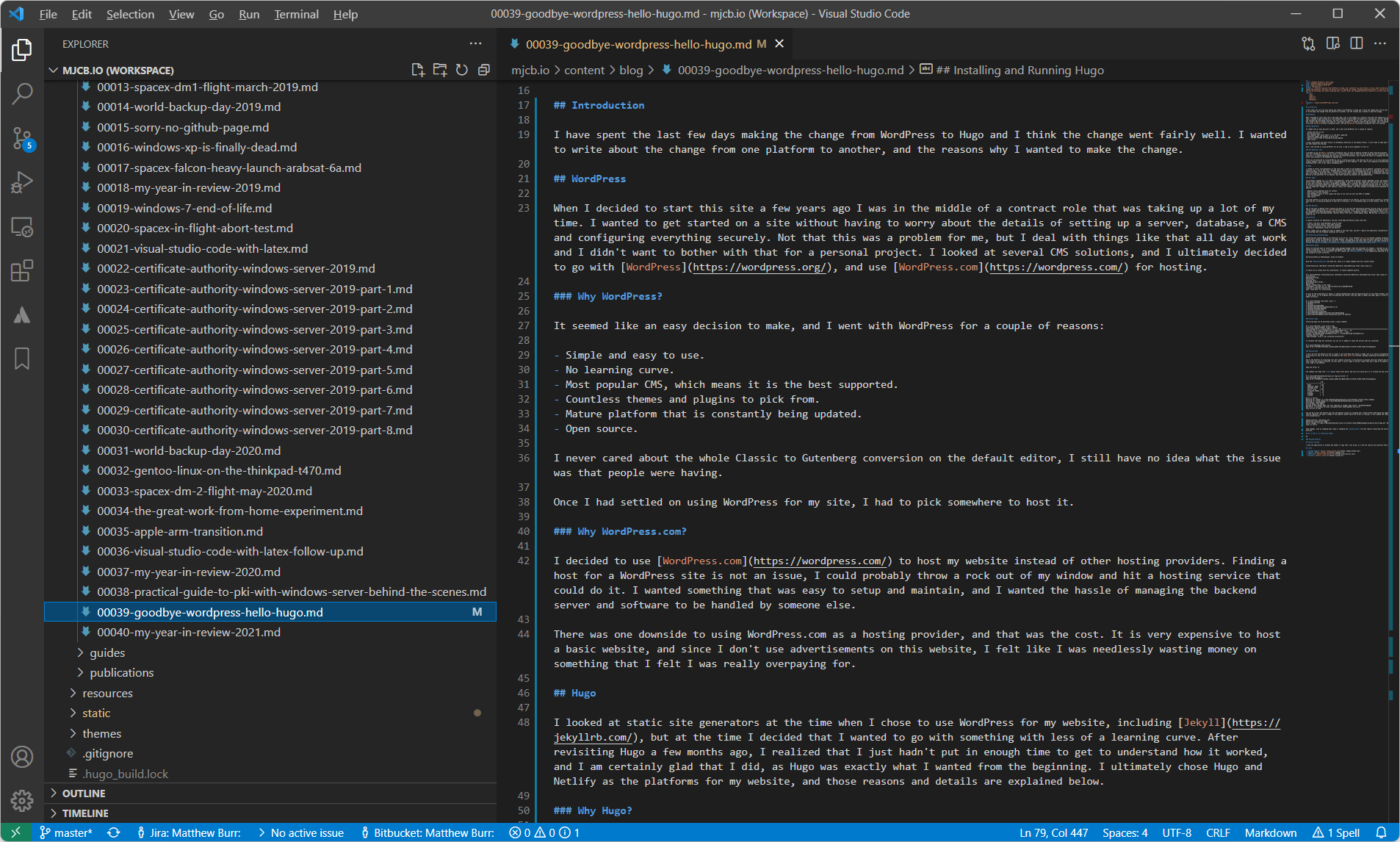
Task: Click the content breadcrumb segment
Action: click(584, 70)
